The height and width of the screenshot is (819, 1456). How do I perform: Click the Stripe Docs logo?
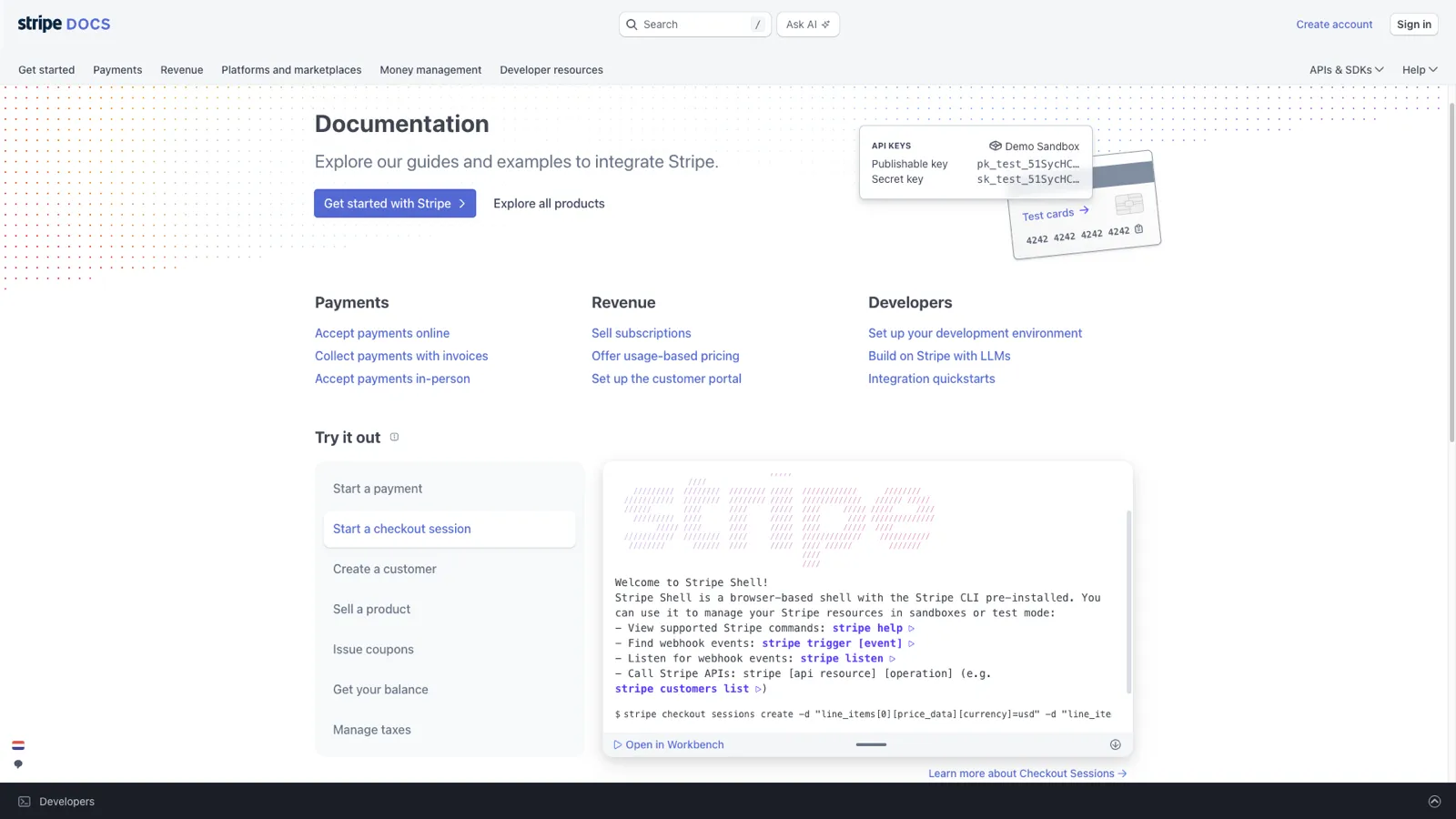click(x=64, y=24)
